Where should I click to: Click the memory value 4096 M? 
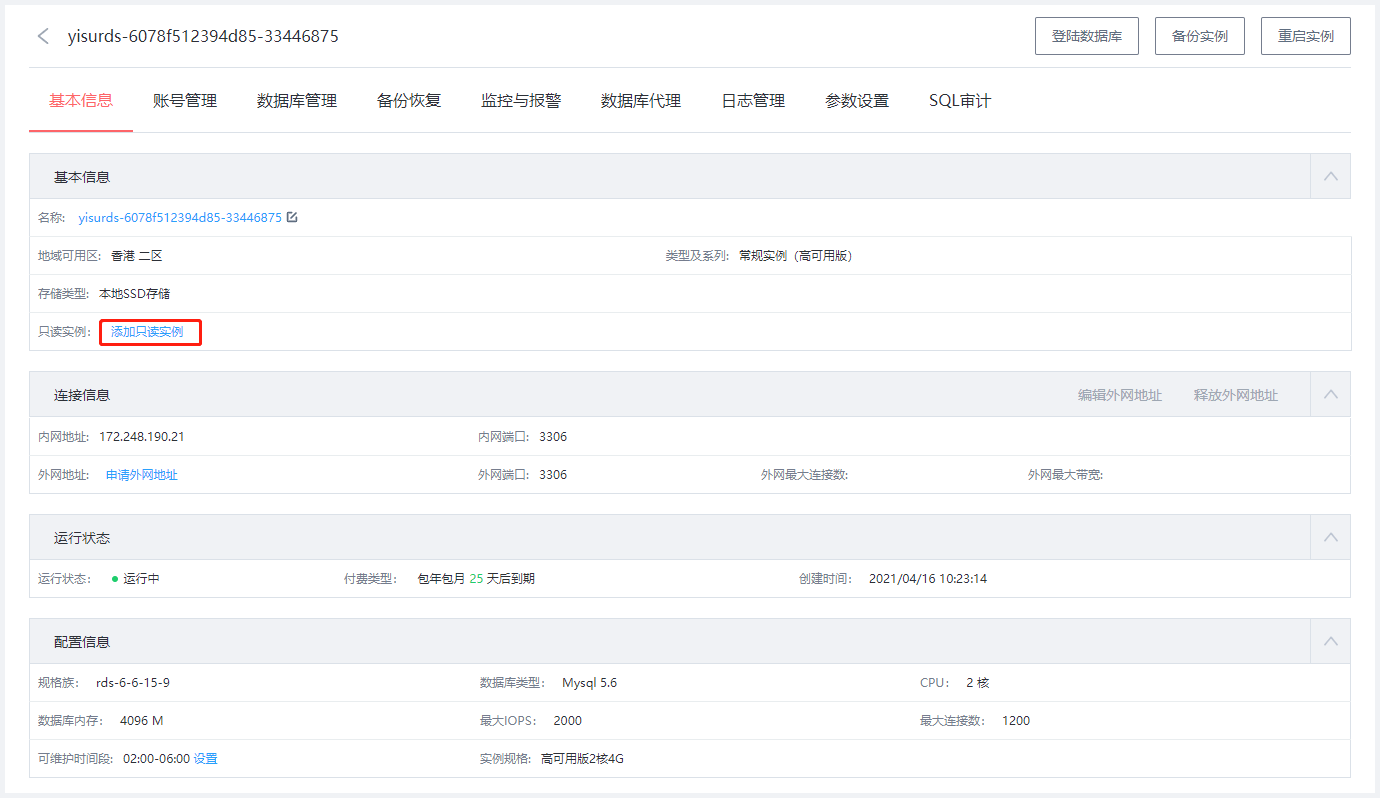(x=141, y=721)
